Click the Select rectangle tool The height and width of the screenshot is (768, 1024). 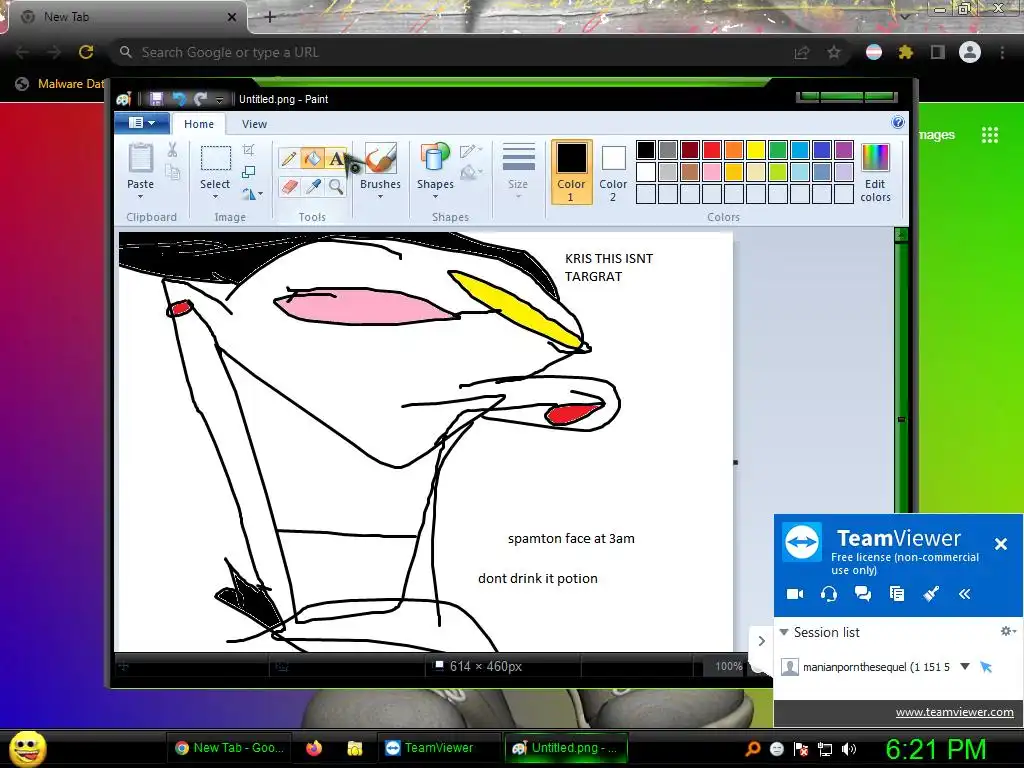point(215,158)
